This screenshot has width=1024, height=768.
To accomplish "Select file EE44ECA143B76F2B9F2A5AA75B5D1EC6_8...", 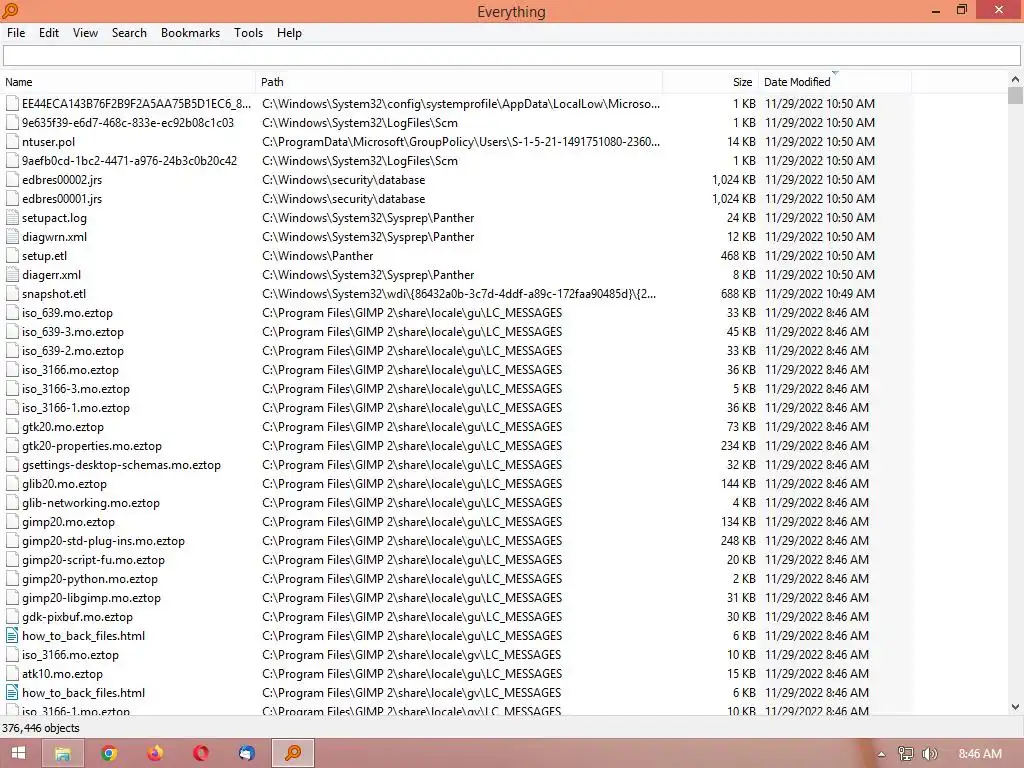I will point(136,104).
